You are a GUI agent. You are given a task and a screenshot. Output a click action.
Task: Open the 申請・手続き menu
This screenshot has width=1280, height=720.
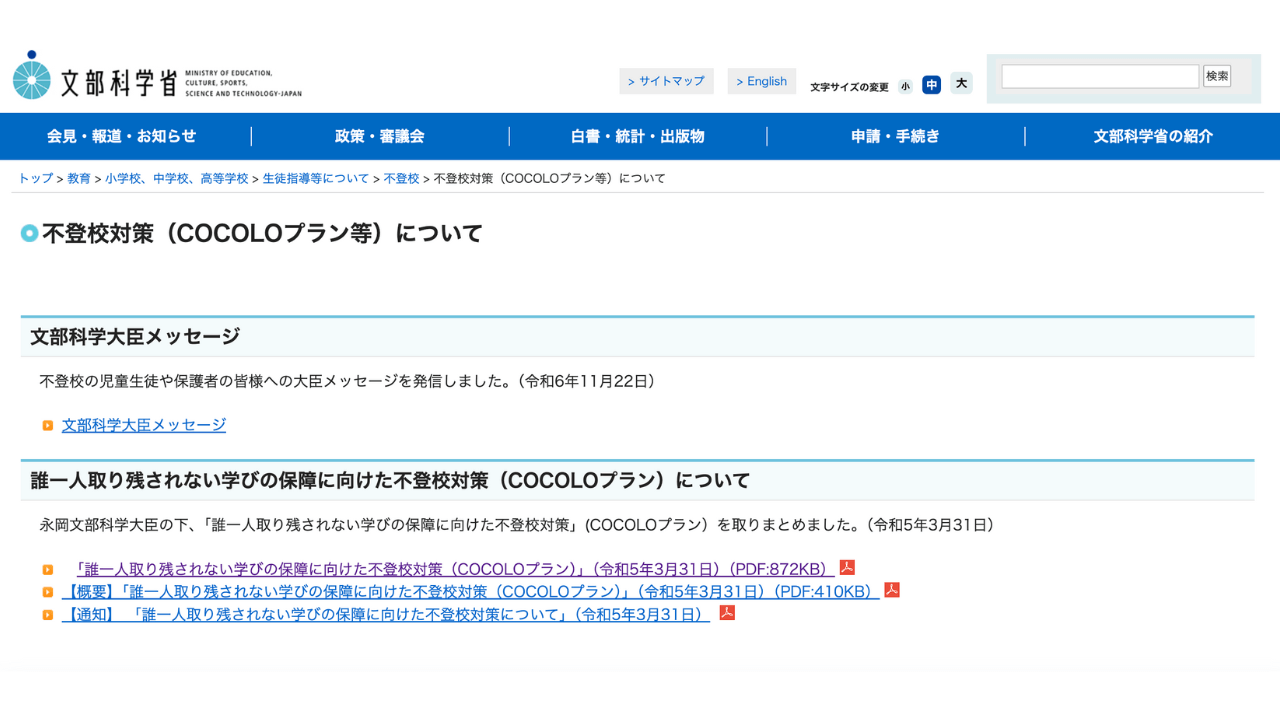coord(895,137)
